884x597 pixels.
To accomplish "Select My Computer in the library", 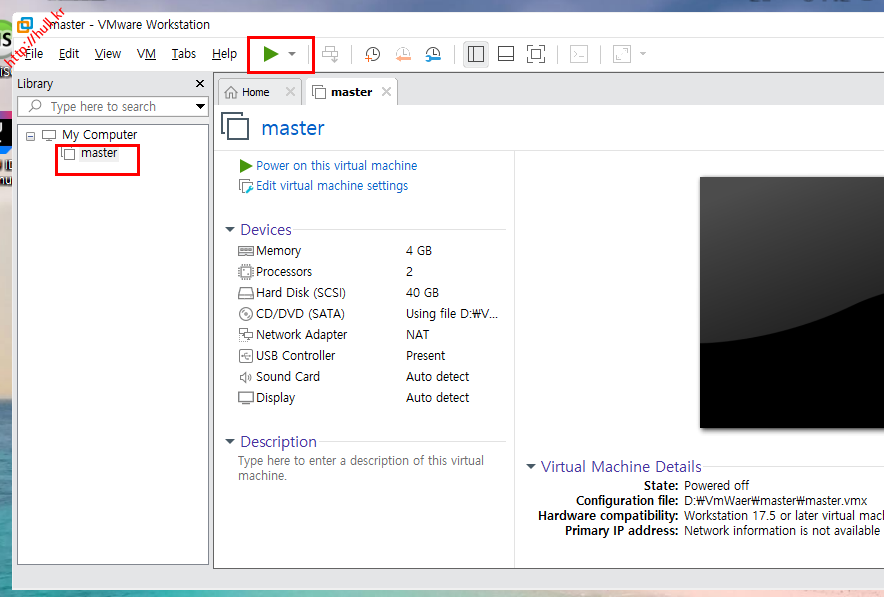I will [x=99, y=135].
